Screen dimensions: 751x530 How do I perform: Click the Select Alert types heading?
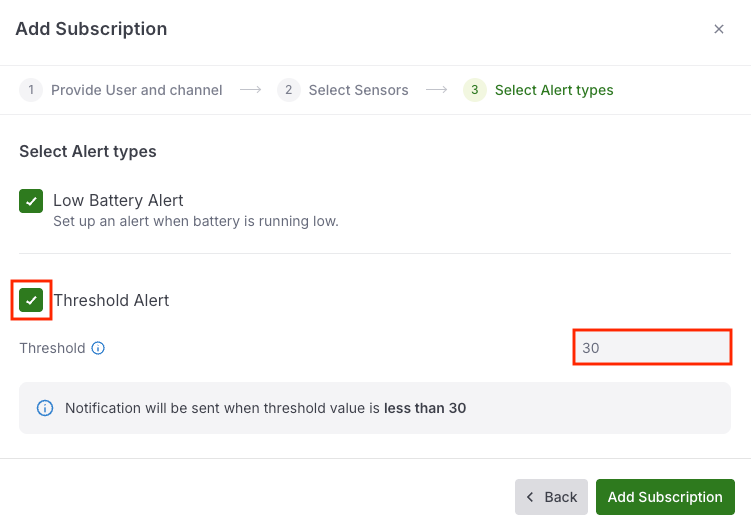click(x=88, y=151)
